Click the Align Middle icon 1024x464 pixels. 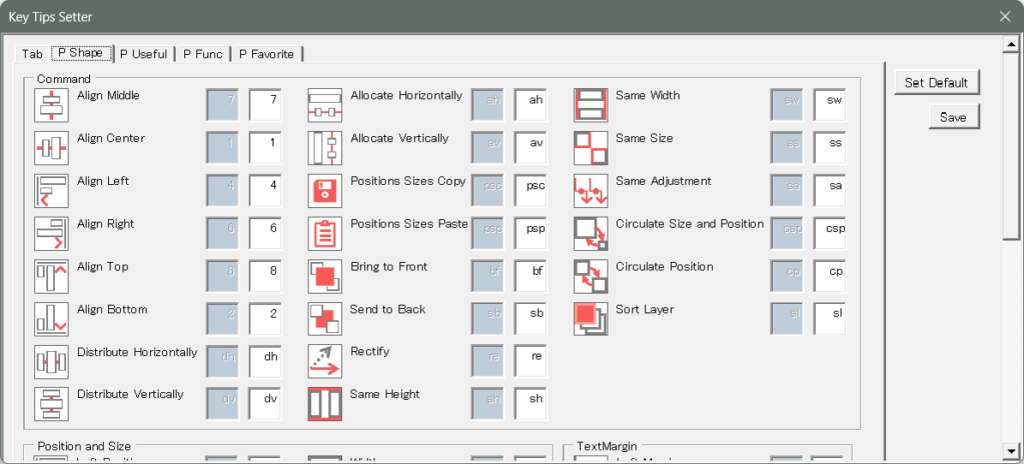pyautogui.click(x=51, y=105)
